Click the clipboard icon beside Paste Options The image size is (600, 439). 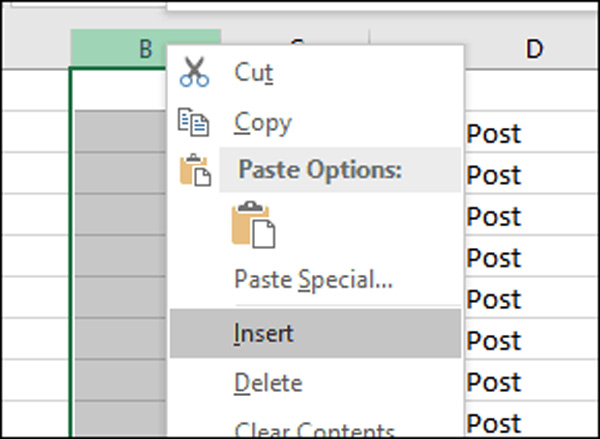pyautogui.click(x=195, y=170)
